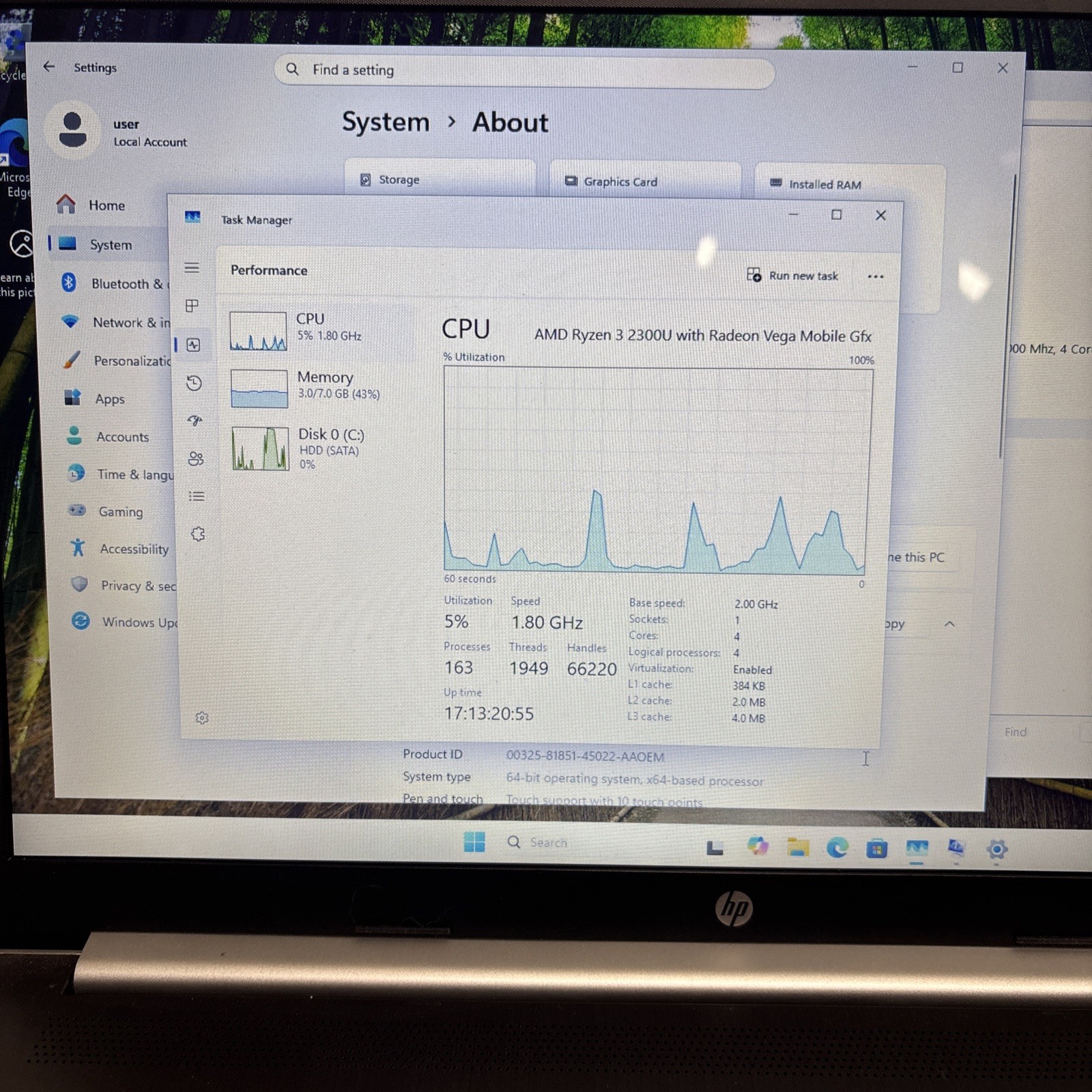Click Up time value 17:13:20:55
Image resolution: width=1092 pixels, height=1092 pixels.
(x=489, y=714)
